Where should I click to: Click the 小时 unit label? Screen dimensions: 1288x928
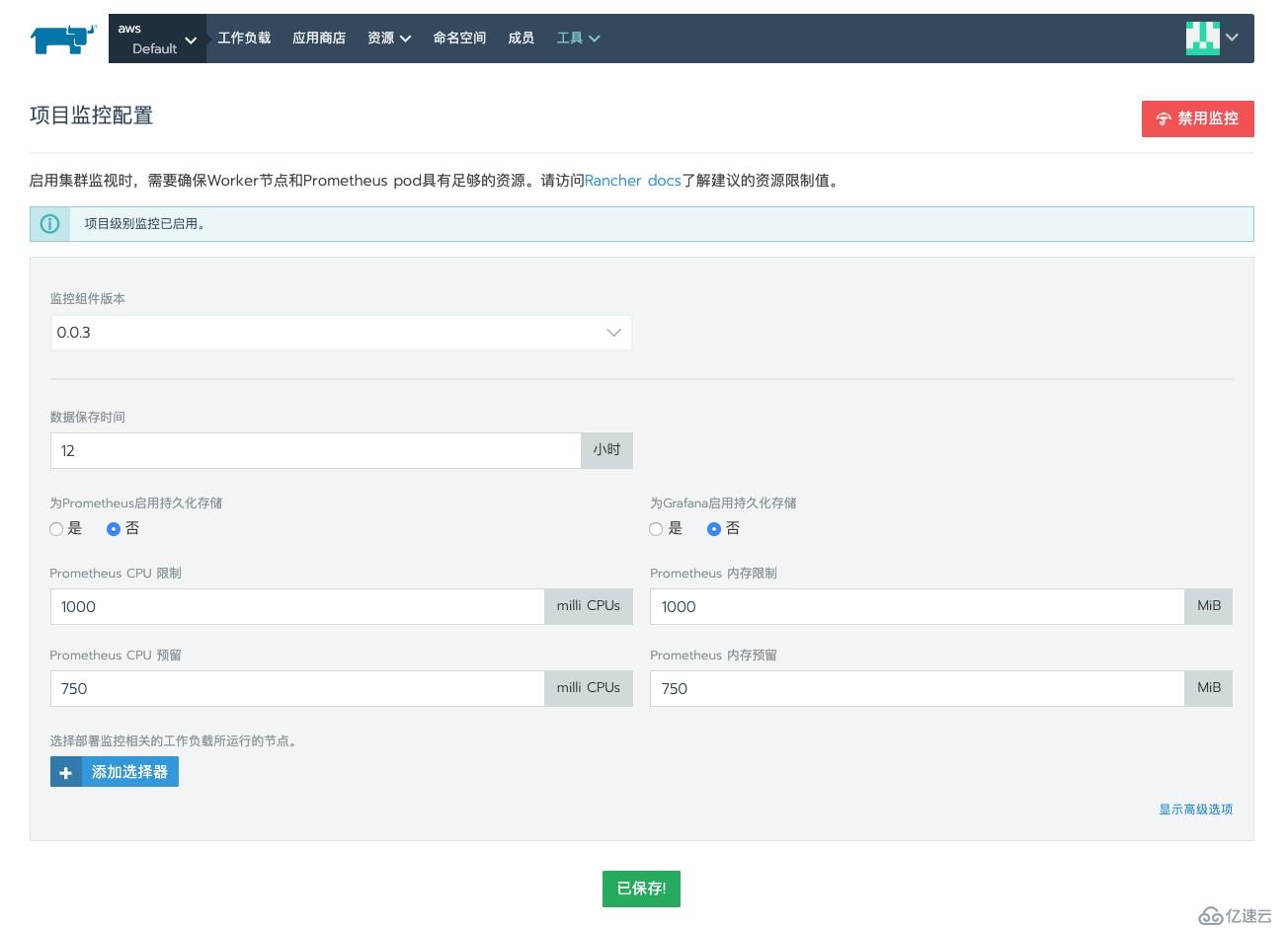606,450
